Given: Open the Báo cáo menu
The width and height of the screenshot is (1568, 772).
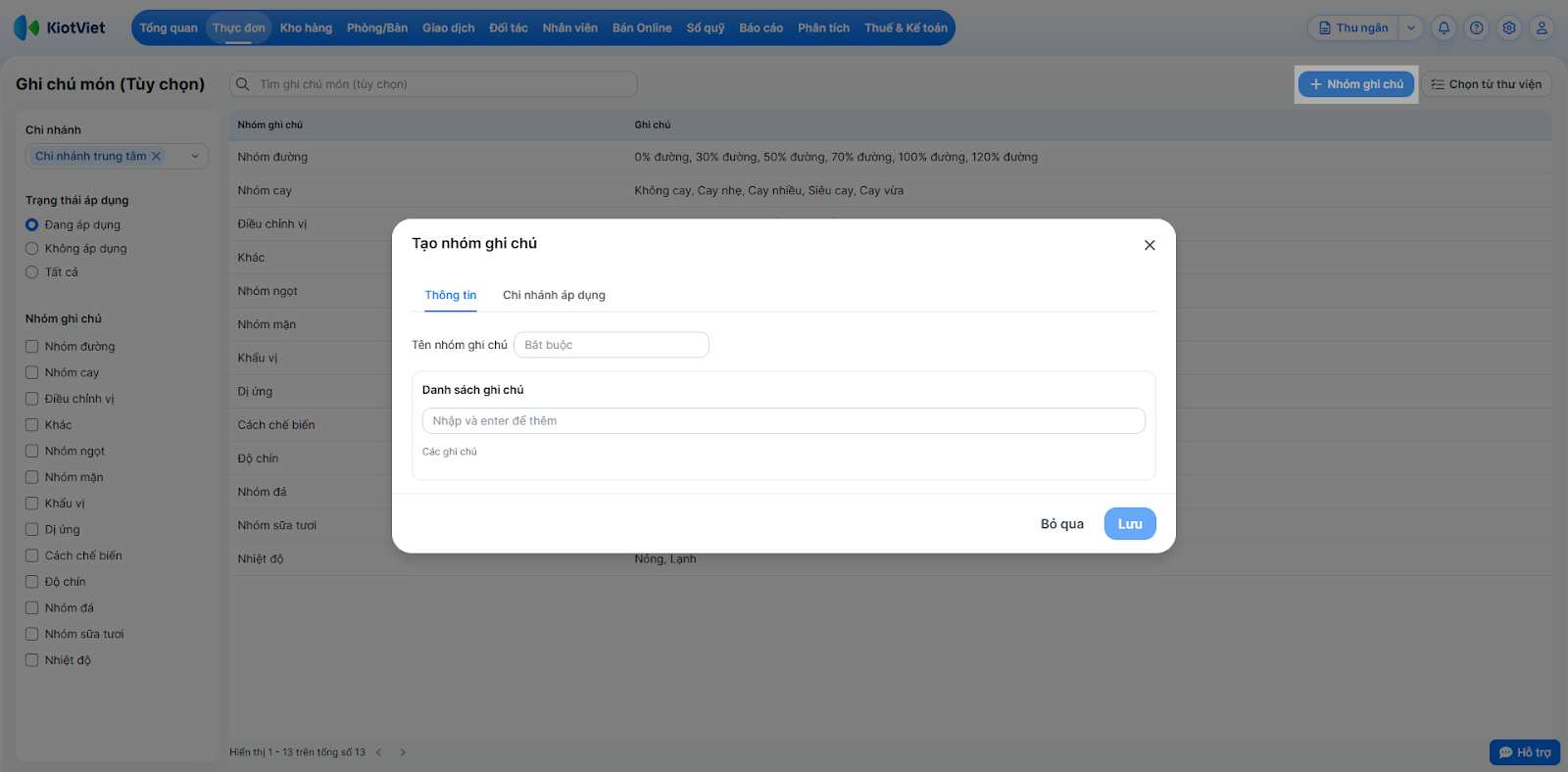Looking at the screenshot, I should [761, 27].
